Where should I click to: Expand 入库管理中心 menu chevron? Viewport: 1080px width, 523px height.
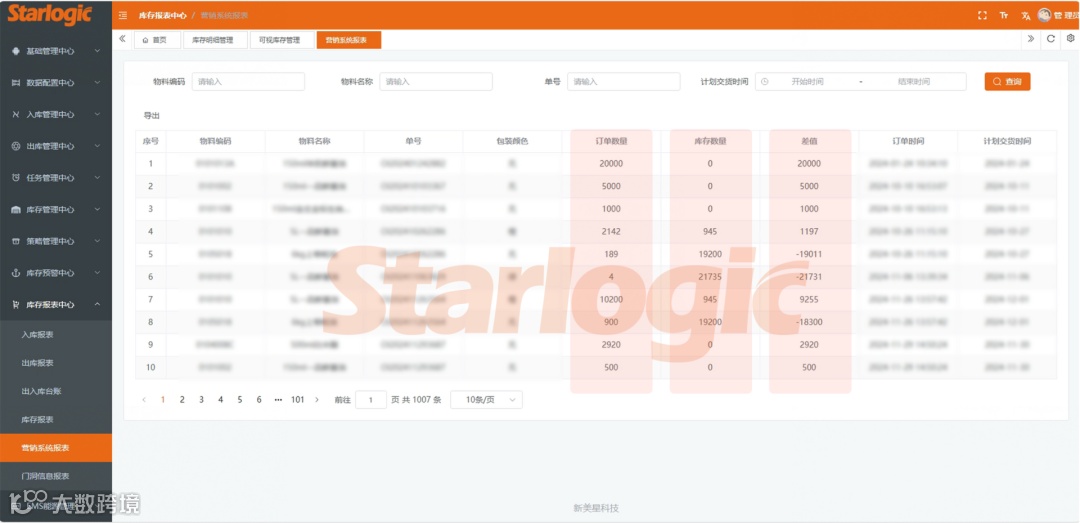(x=97, y=114)
